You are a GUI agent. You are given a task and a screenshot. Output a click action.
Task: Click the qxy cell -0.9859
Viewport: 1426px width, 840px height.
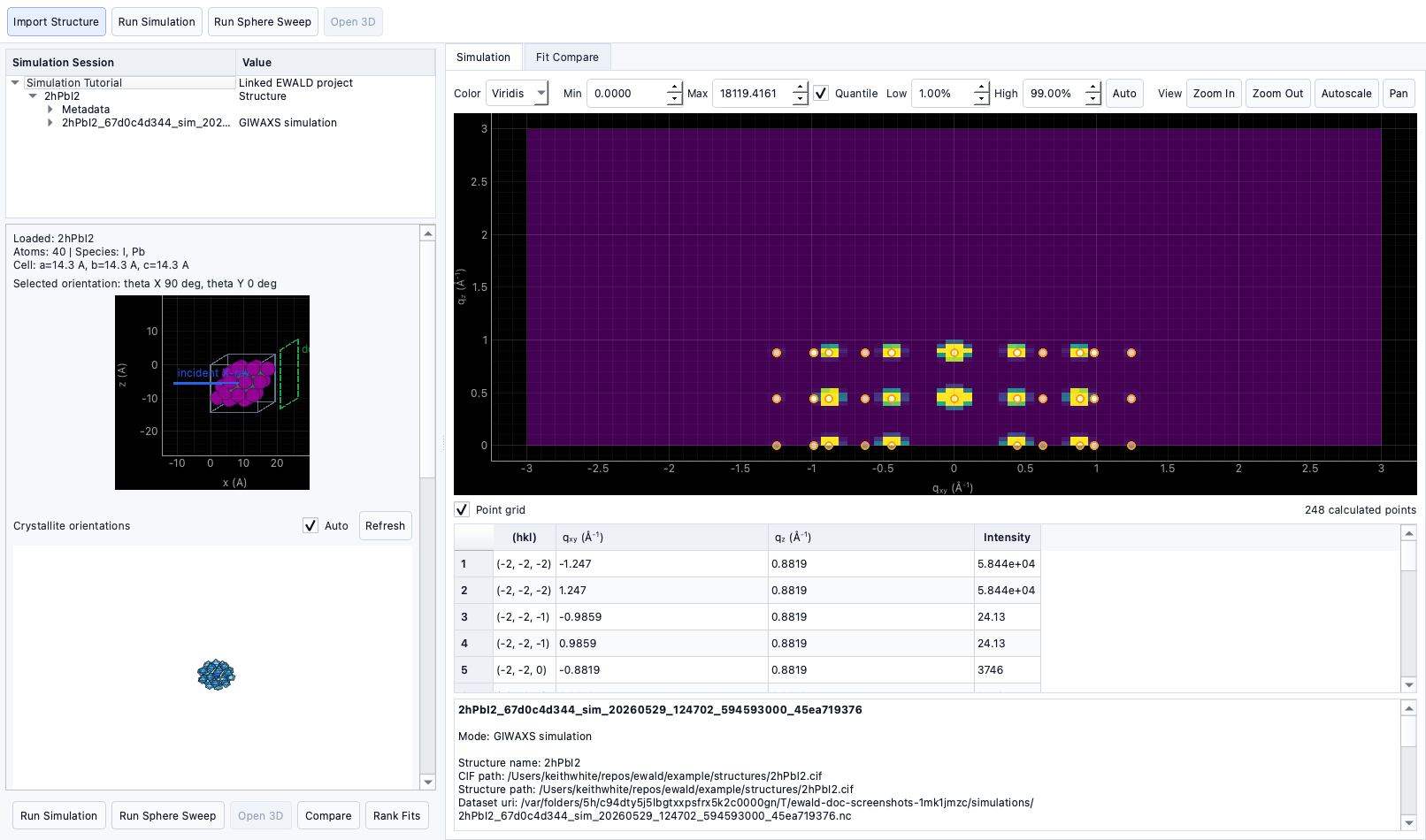662,617
